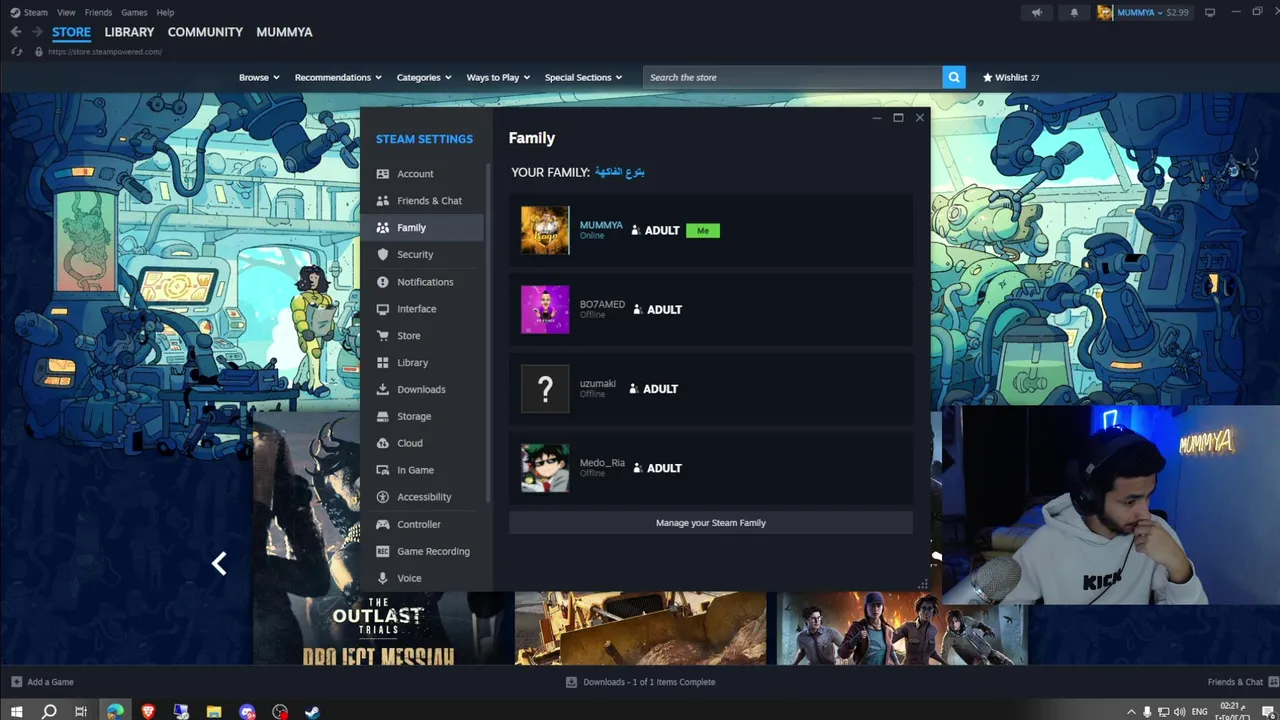This screenshot has width=1280, height=720.
Task: Switch to Big Picture mode icon
Action: pyautogui.click(x=1209, y=13)
